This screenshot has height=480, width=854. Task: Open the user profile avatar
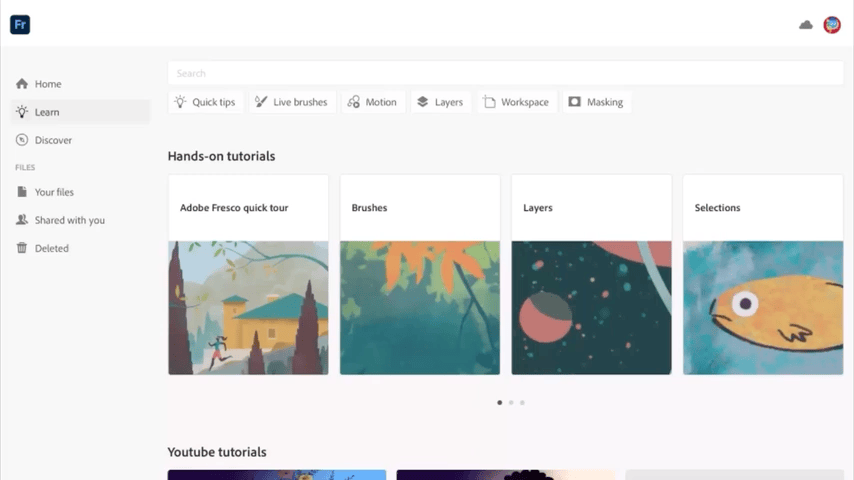pos(832,25)
